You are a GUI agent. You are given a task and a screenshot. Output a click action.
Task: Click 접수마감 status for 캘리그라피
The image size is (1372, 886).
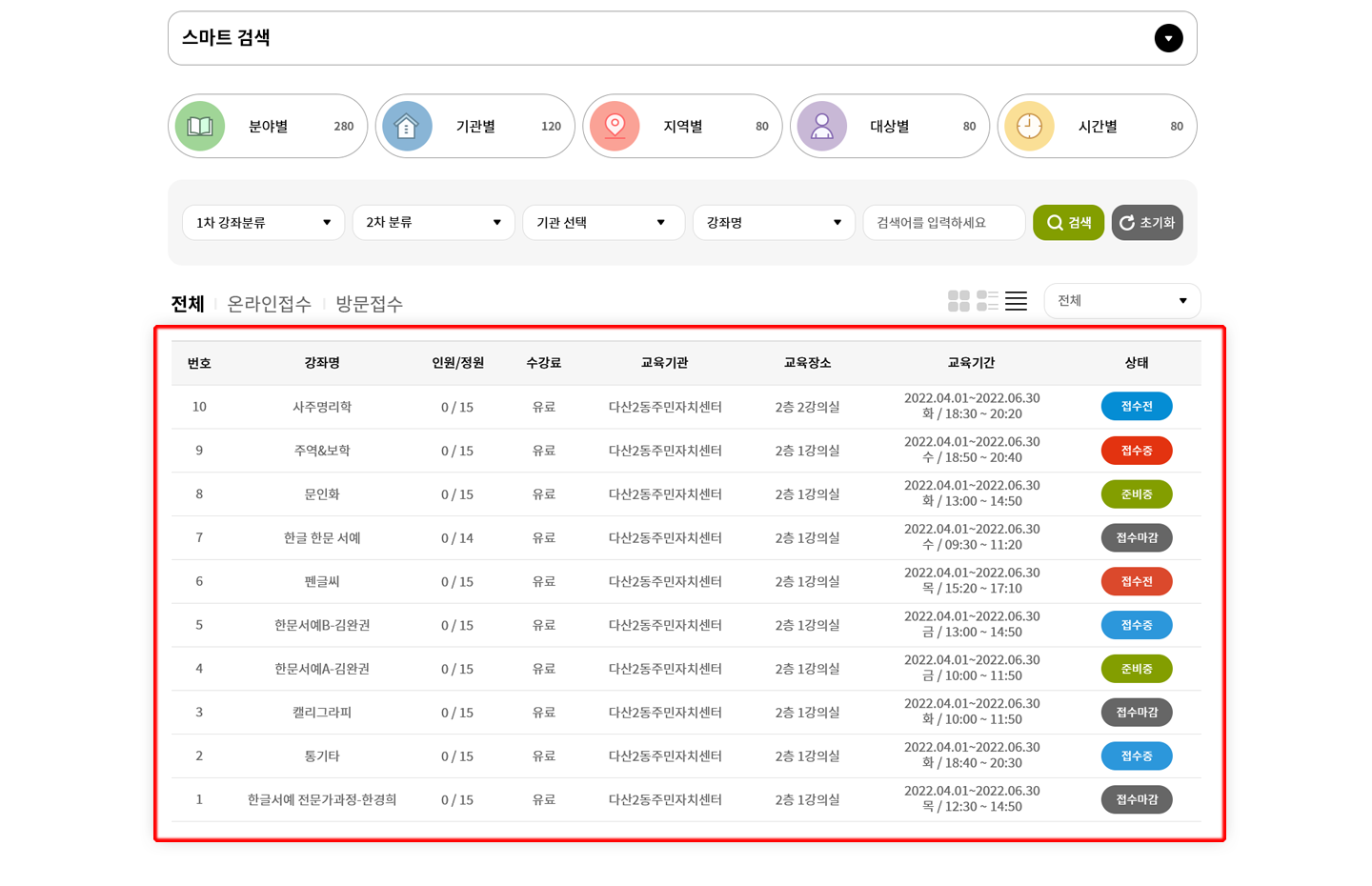pos(1137,713)
